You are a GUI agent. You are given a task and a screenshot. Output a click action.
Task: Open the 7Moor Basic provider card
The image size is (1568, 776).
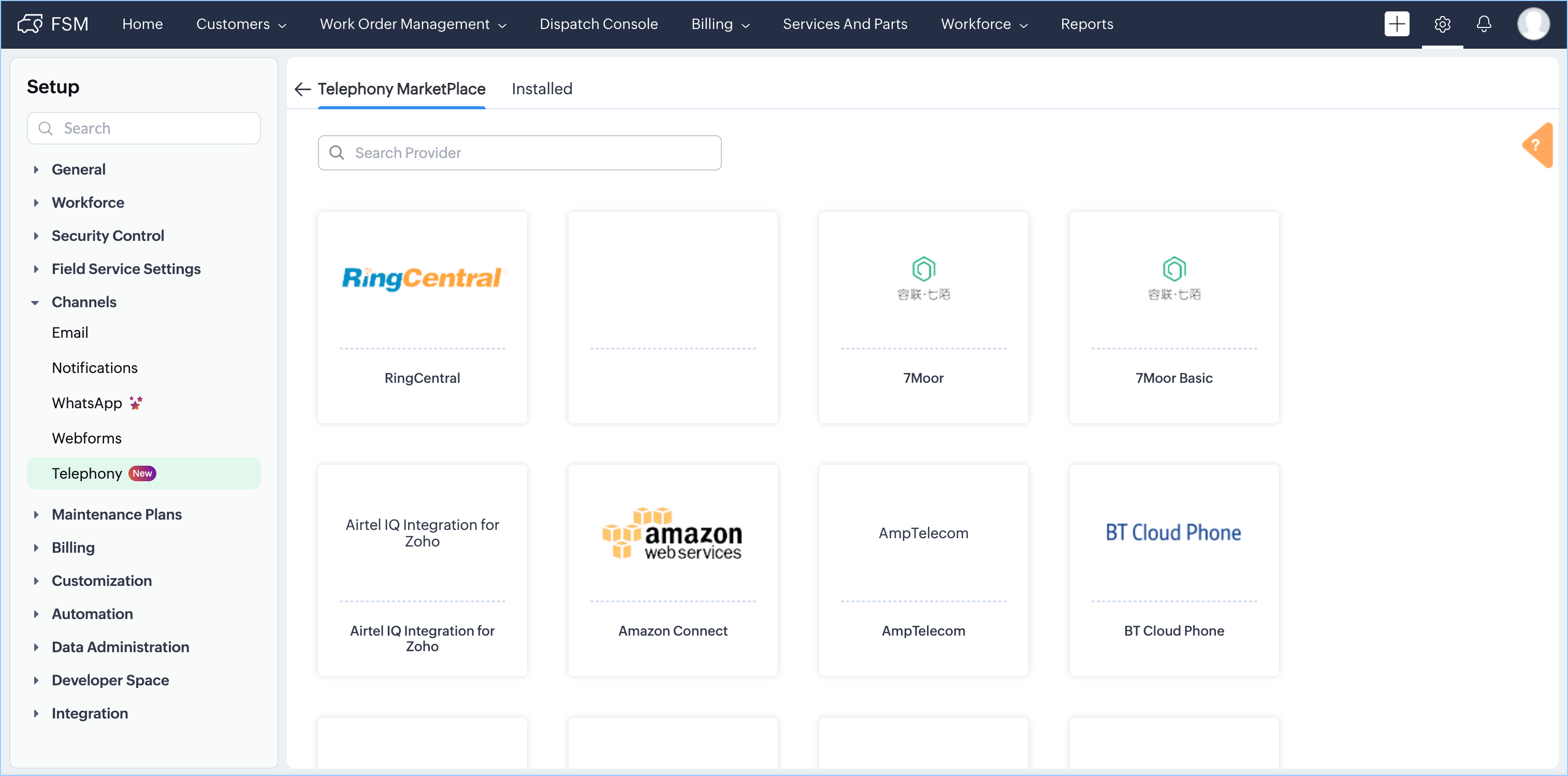pyautogui.click(x=1173, y=317)
